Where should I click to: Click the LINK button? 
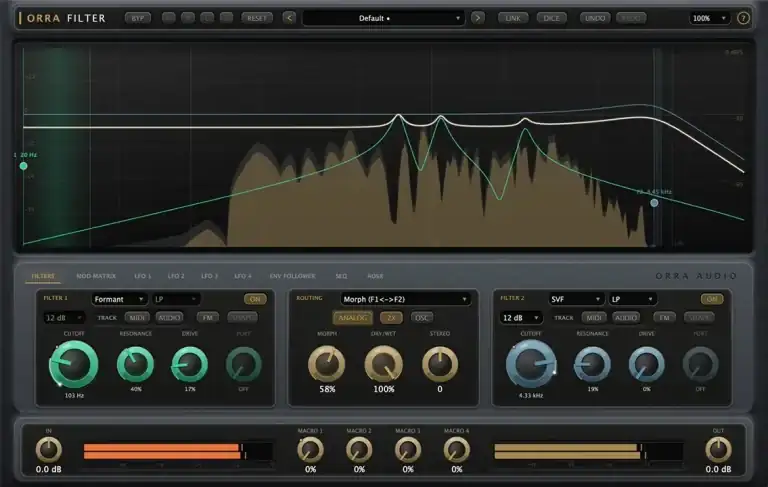513,18
